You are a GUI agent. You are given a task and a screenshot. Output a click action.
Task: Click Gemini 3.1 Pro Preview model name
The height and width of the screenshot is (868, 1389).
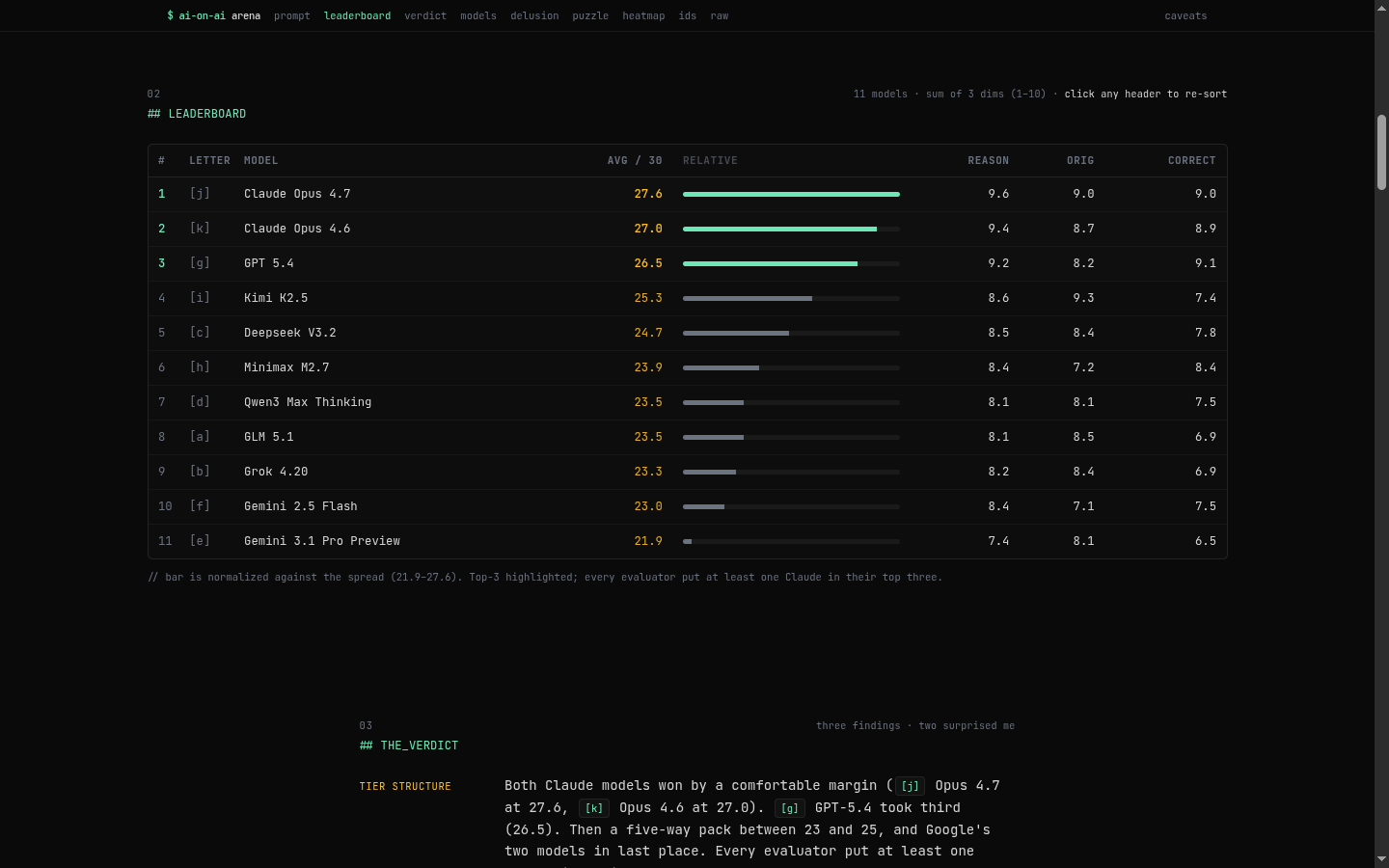[322, 541]
